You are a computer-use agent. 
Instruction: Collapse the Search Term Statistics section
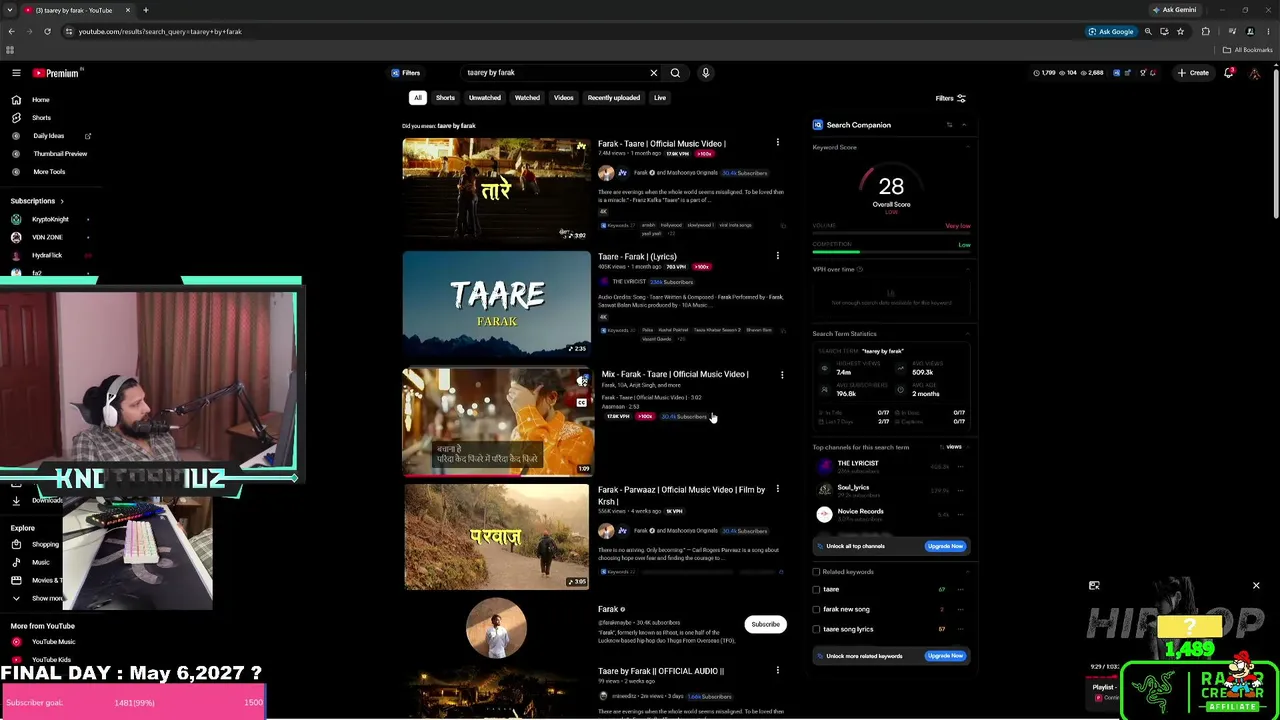coord(968,334)
